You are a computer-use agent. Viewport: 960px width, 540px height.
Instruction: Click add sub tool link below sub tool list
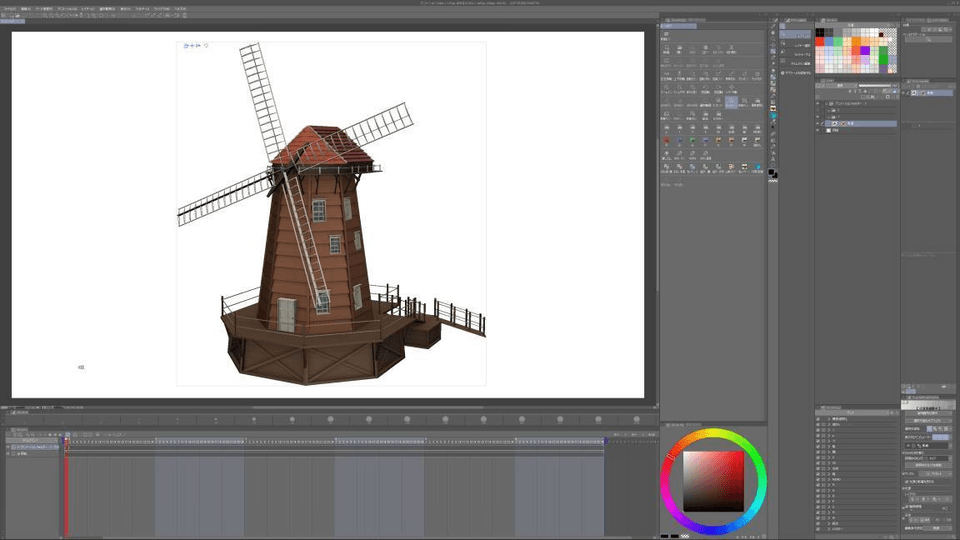(x=797, y=73)
